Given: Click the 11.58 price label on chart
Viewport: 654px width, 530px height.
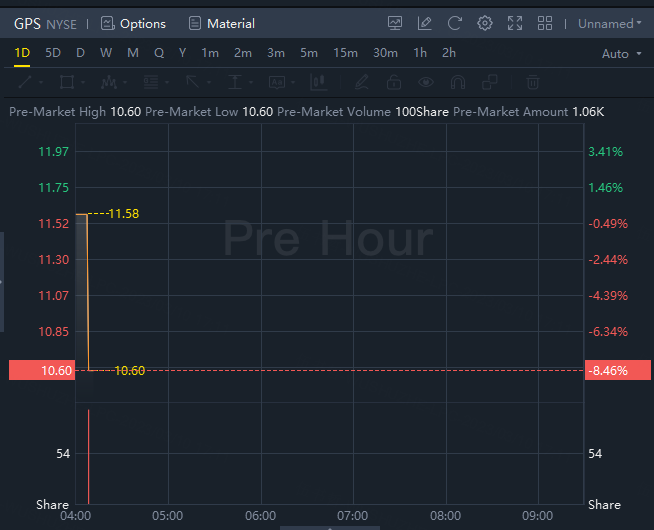Looking at the screenshot, I should coord(123,214).
